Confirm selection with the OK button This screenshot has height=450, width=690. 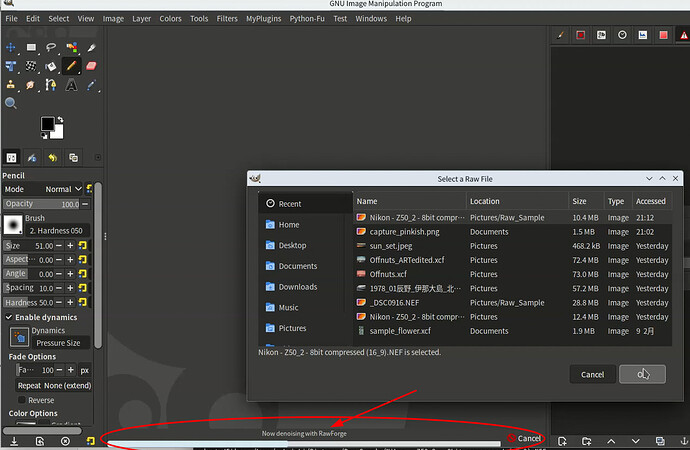pyautogui.click(x=642, y=374)
